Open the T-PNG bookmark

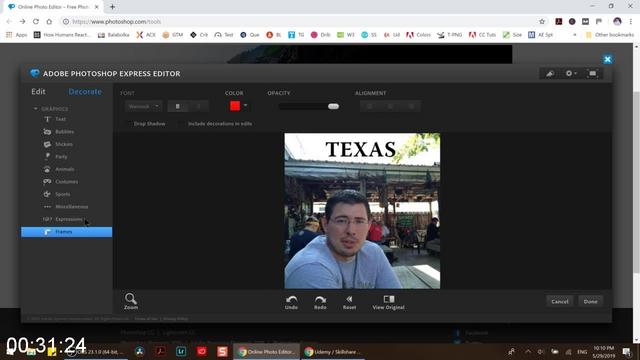tap(449, 35)
